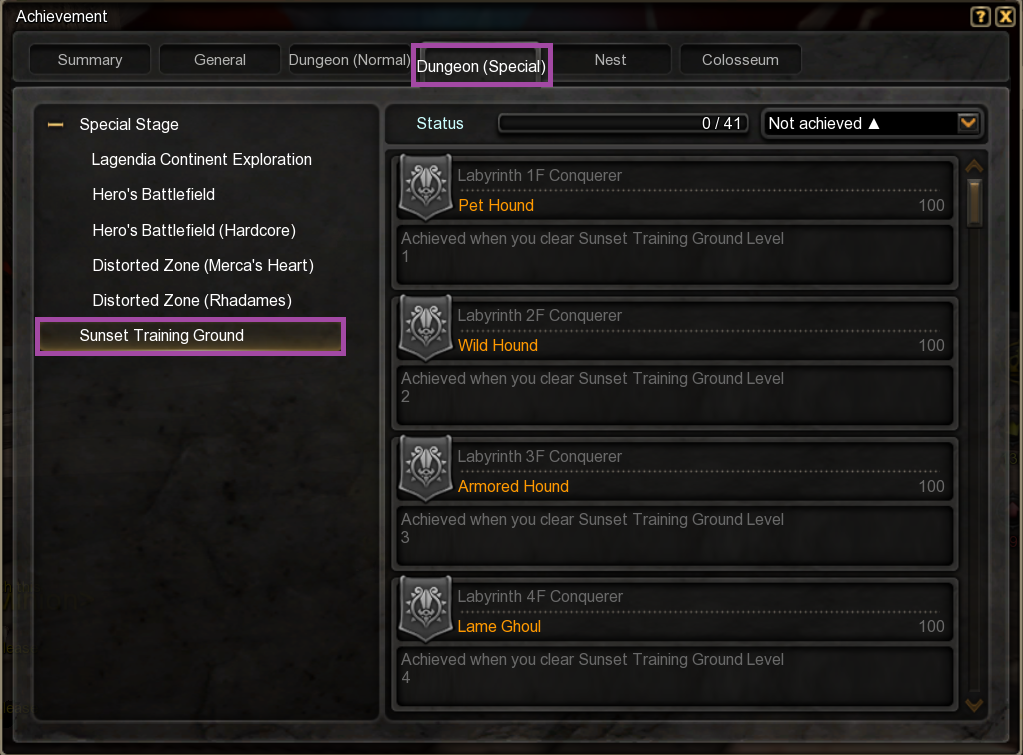This screenshot has height=755, width=1023.
Task: Click the Labyrinth 1F Conquerer badge icon
Action: tap(425, 187)
